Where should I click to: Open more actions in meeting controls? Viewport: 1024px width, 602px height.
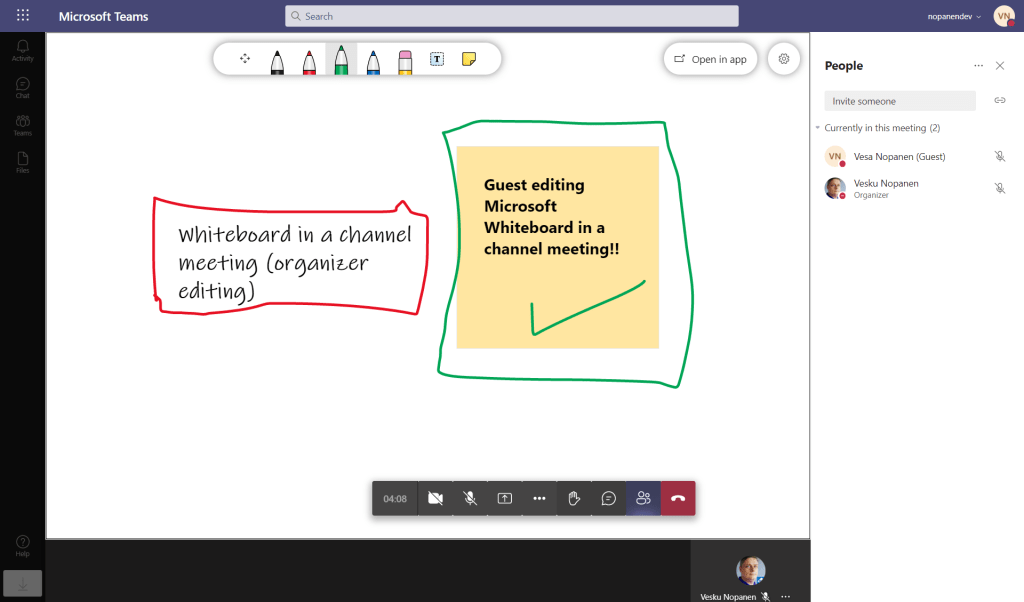[x=539, y=498]
